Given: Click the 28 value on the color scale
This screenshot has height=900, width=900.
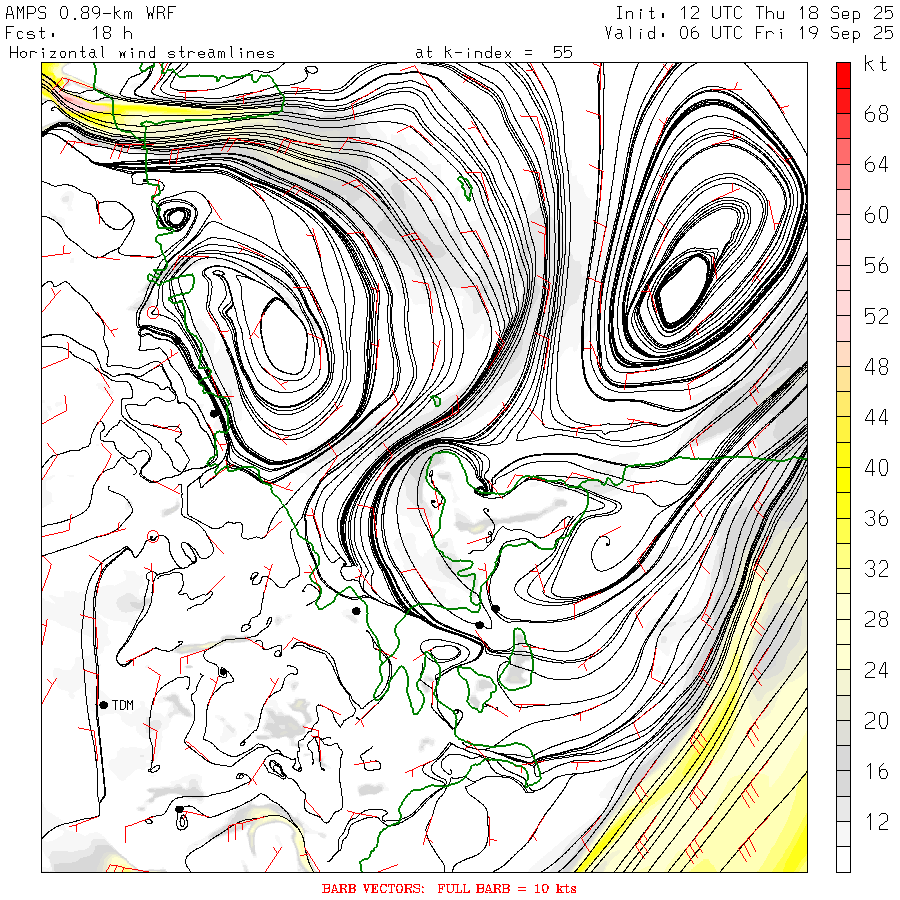Looking at the screenshot, I should (876, 620).
